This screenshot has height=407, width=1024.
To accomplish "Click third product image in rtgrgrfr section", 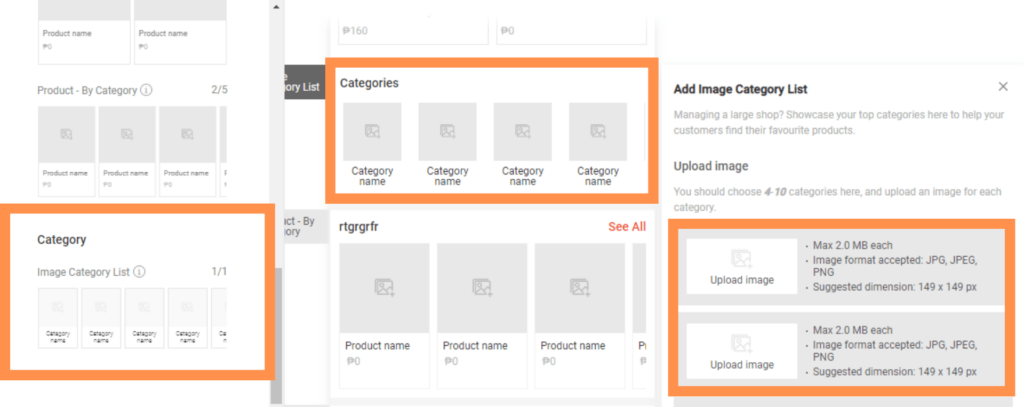I will tap(579, 288).
